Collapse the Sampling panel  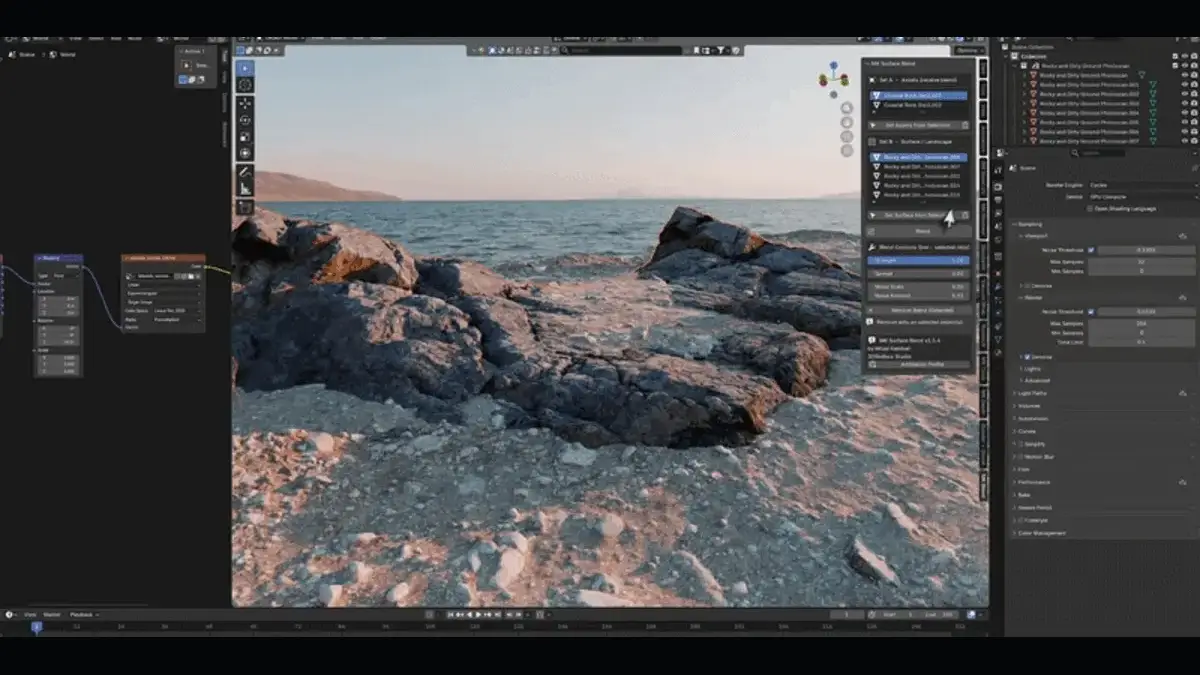1030,224
